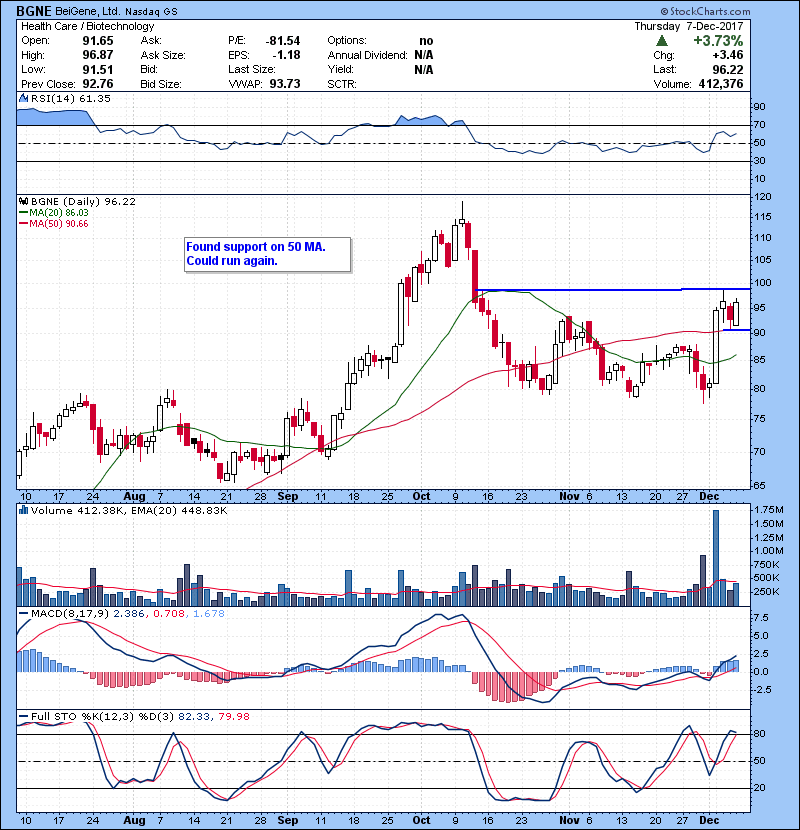Screen dimensions: 800x830
Task: Click the Annual Dividend label
Action: (367, 55)
